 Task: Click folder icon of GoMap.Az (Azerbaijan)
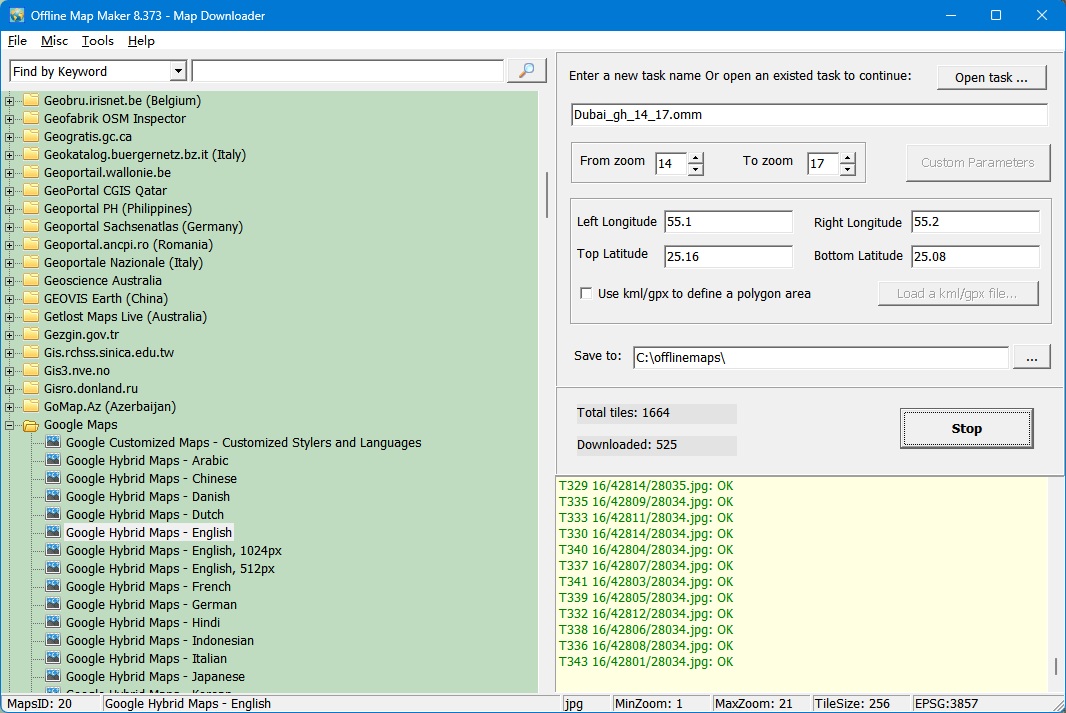click(31, 406)
